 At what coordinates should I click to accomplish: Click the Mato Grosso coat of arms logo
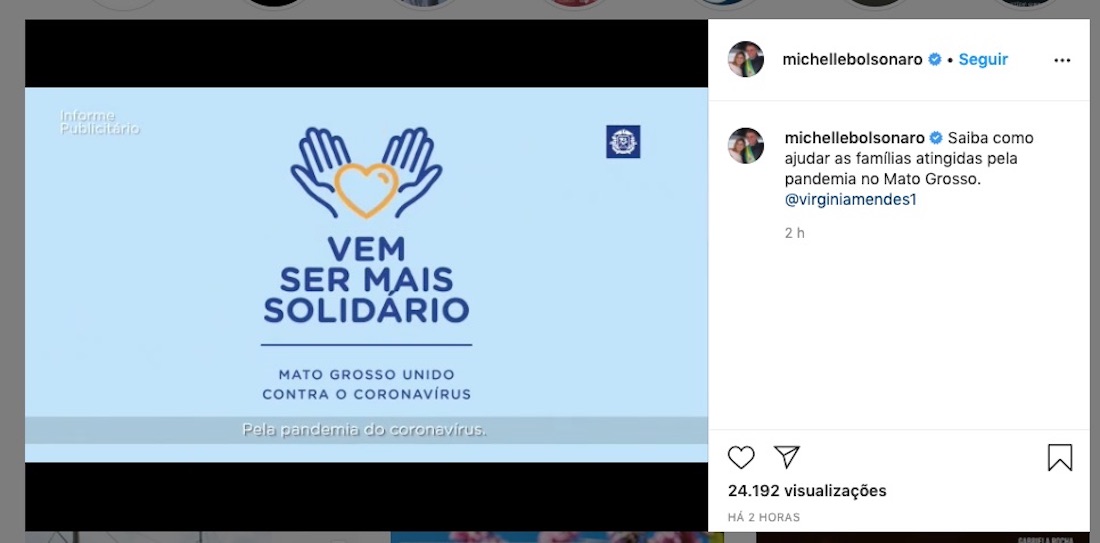pos(623,142)
